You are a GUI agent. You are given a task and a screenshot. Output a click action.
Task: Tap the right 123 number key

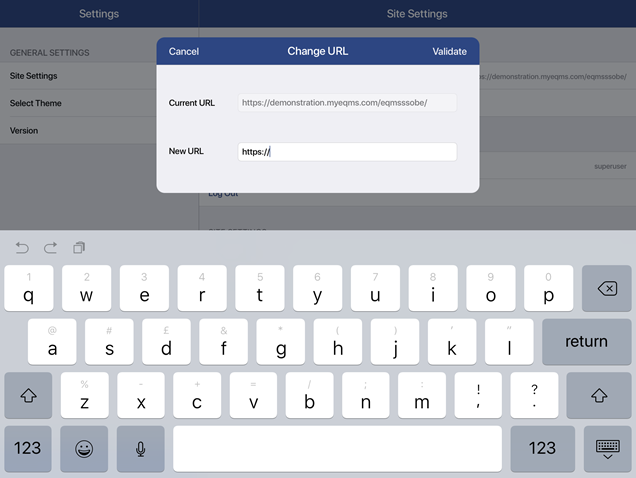point(542,449)
